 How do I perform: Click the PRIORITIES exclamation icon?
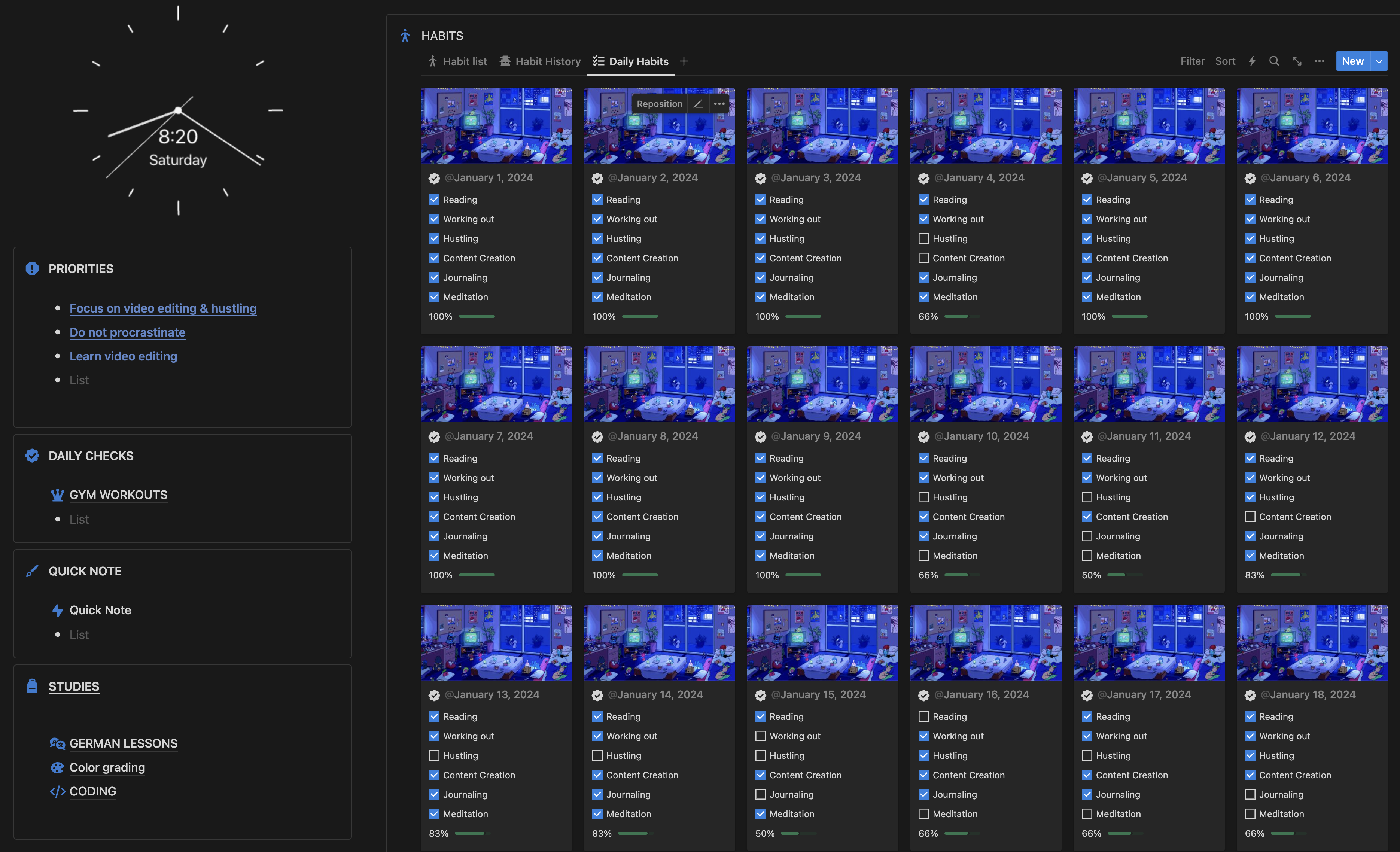point(32,268)
